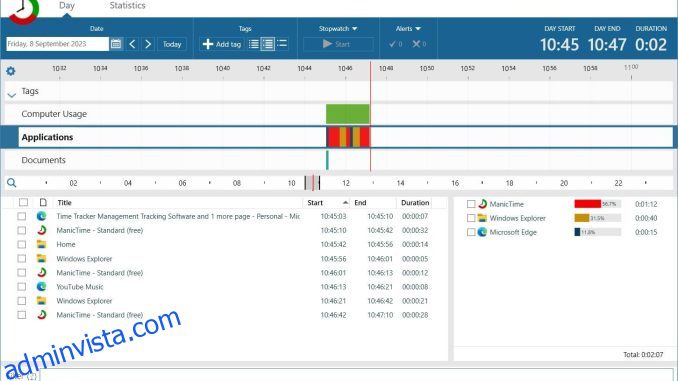Click ManicTime icon in 10:45:10 row

tap(42, 230)
